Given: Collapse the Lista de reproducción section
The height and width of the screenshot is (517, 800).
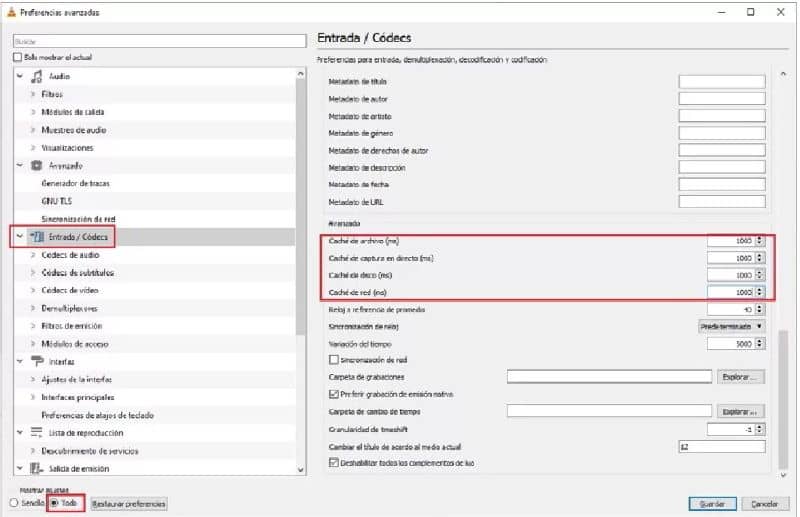Looking at the screenshot, I should (x=20, y=433).
